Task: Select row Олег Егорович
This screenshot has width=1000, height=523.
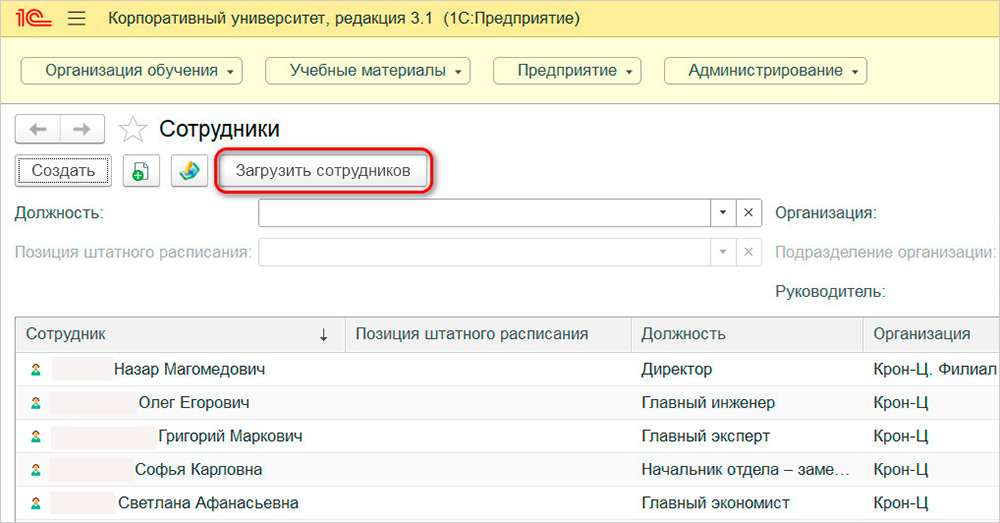Action: point(508,403)
